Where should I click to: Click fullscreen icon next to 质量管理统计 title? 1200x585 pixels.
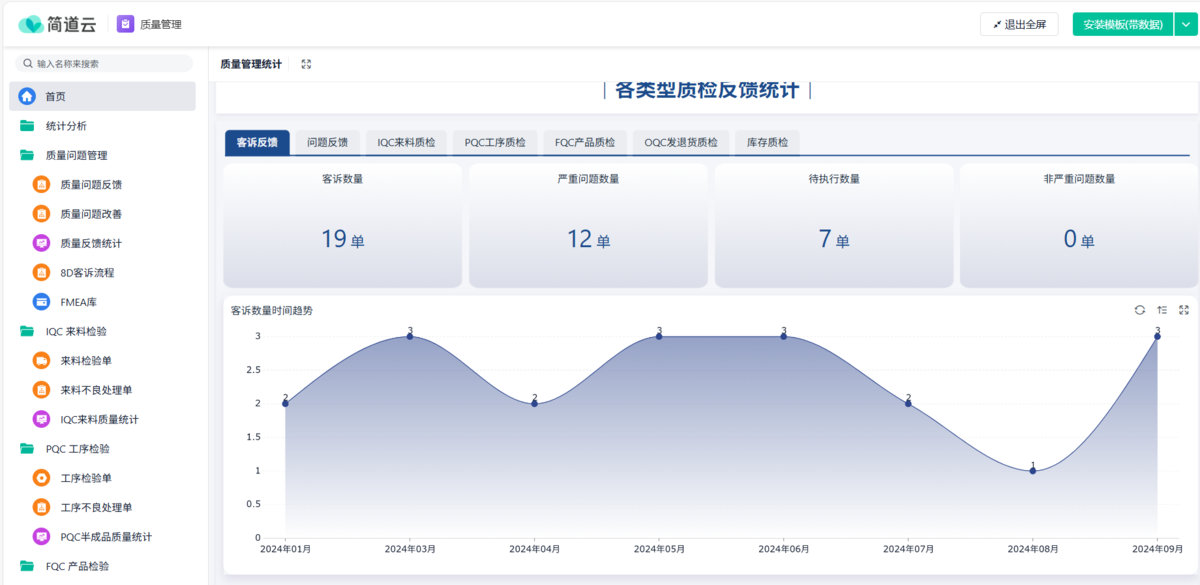point(306,64)
